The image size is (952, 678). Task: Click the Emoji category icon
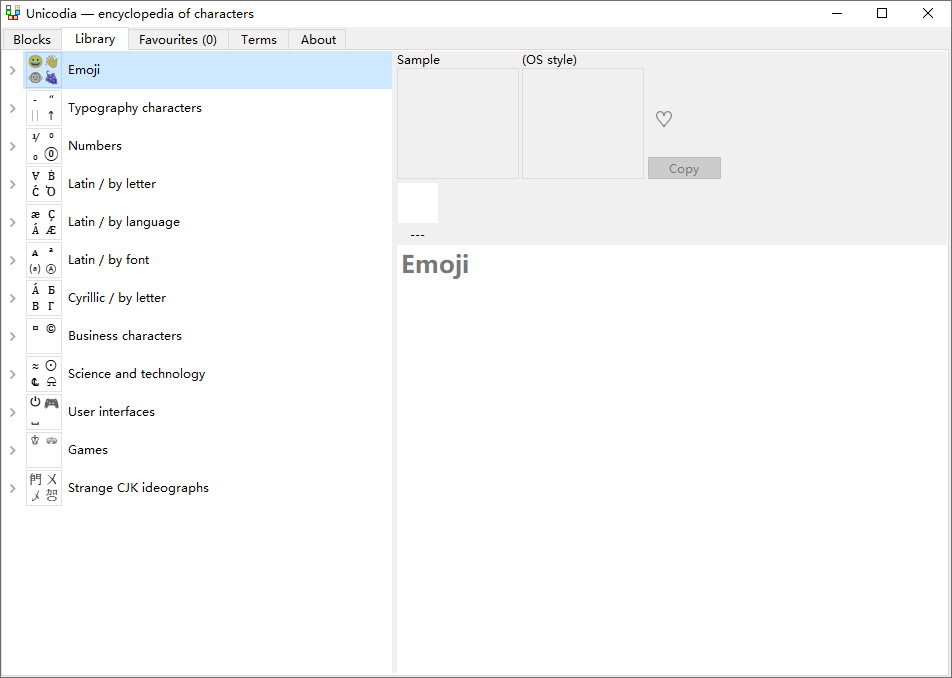43,70
